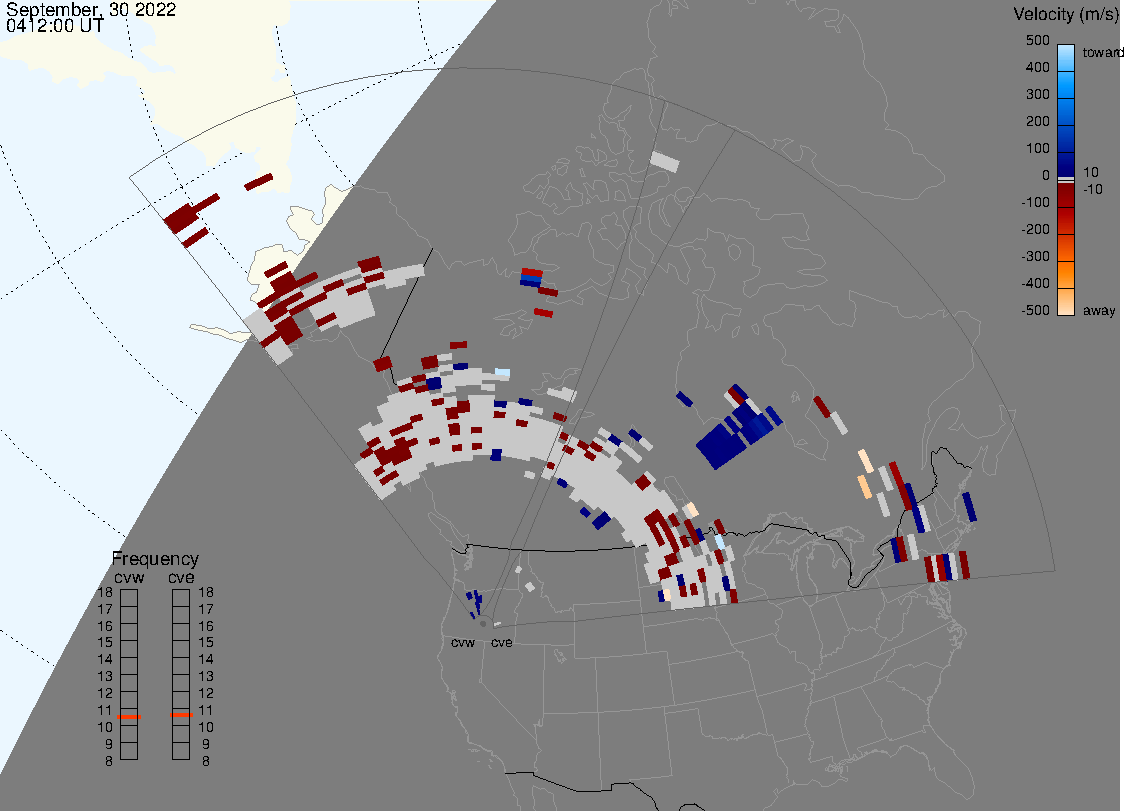1124x811 pixels.
Task: Click the 500 label on velocity scale
Action: coord(1037,40)
